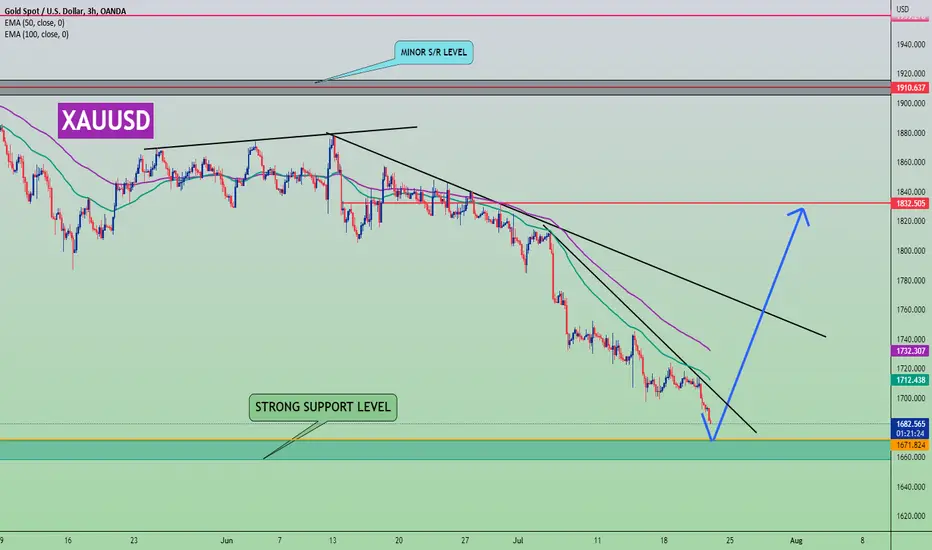This screenshot has width=932, height=550.
Task: Click the 1860.000 price axis tick
Action: click(911, 162)
